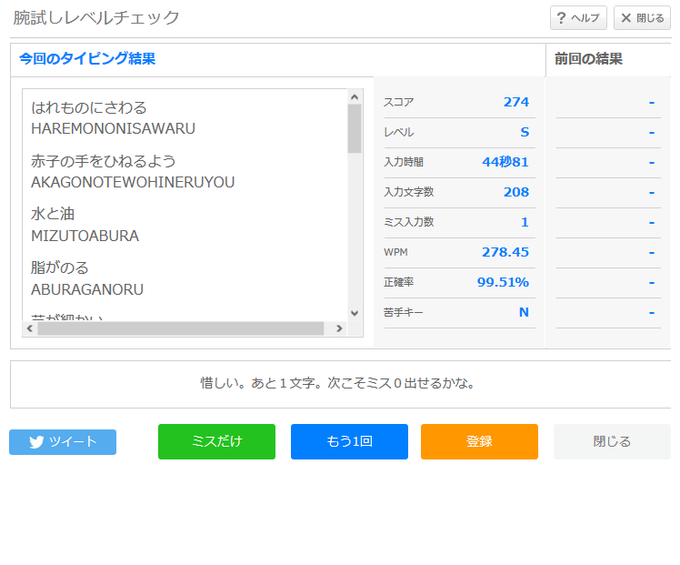Click the text HAREMONONISAWARU
Viewport: 680px width, 565px height.
click(x=113, y=129)
